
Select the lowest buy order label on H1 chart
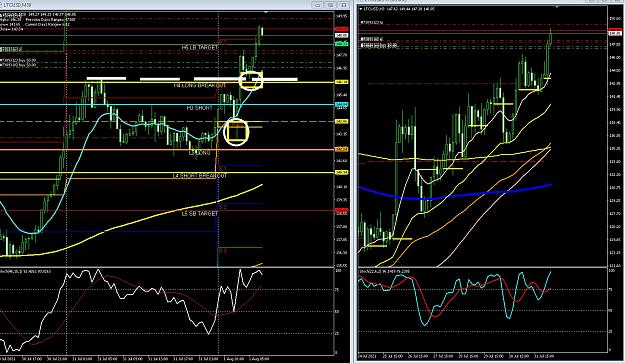coord(379,46)
